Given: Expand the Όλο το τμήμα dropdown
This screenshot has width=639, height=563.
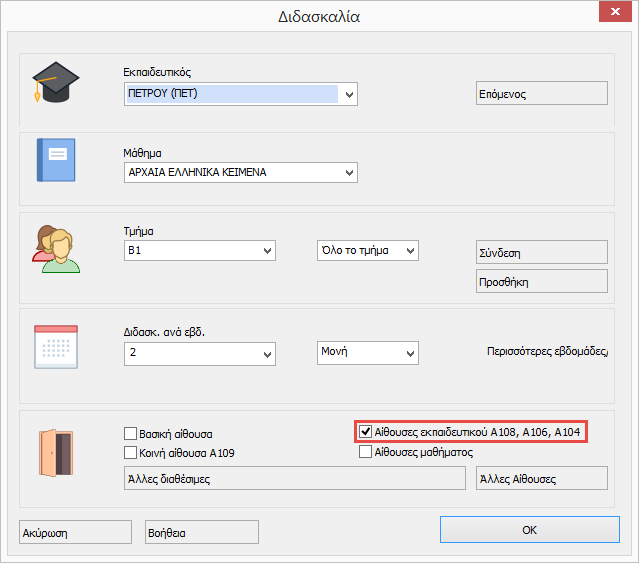Looking at the screenshot, I should pos(410,250).
